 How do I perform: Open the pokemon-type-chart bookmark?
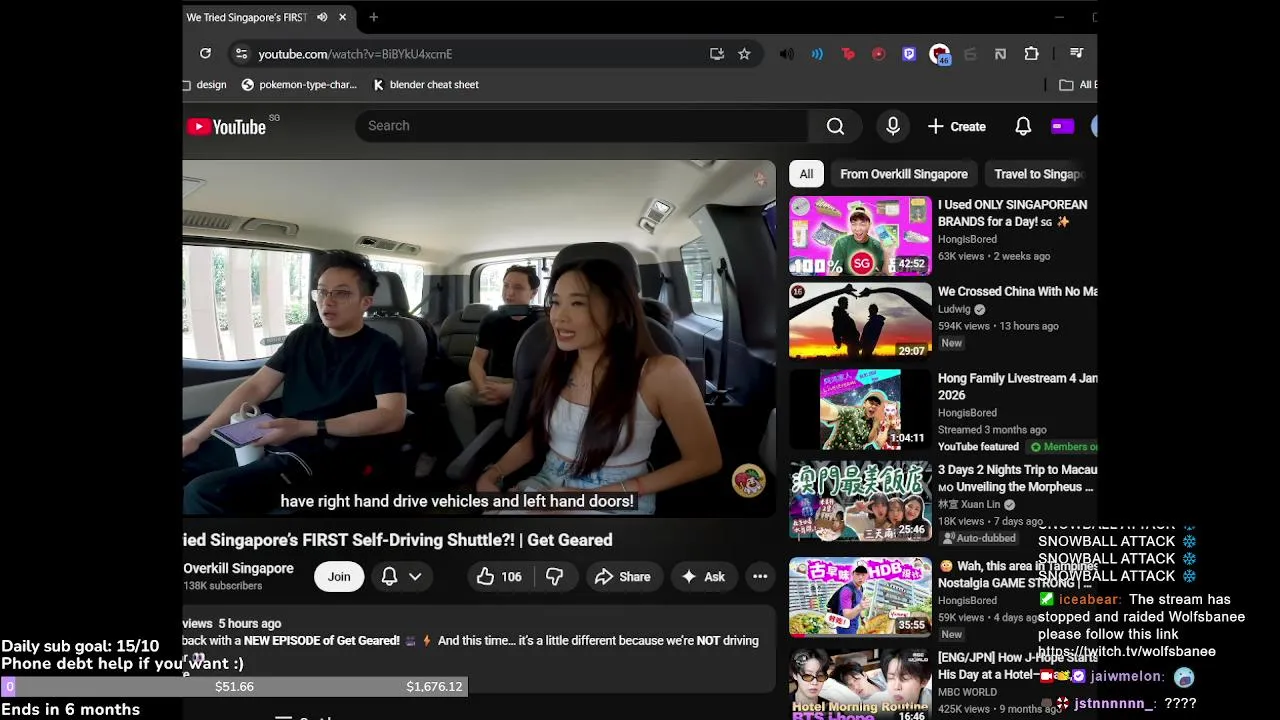pyautogui.click(x=299, y=85)
